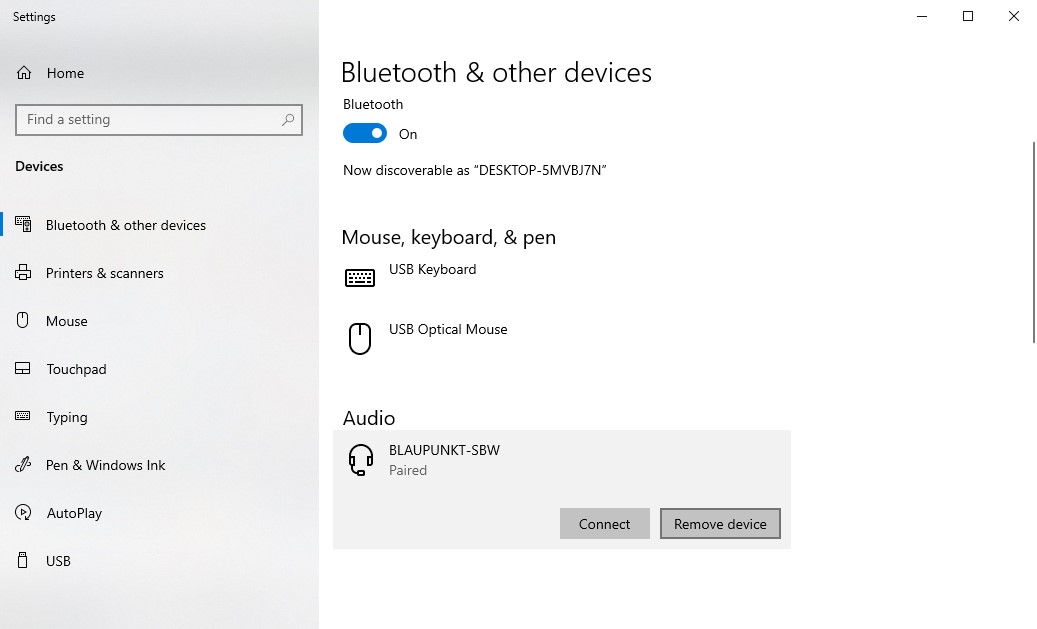The image size is (1037, 629).
Task: Select the Printers & scanners icon
Action: point(23,273)
